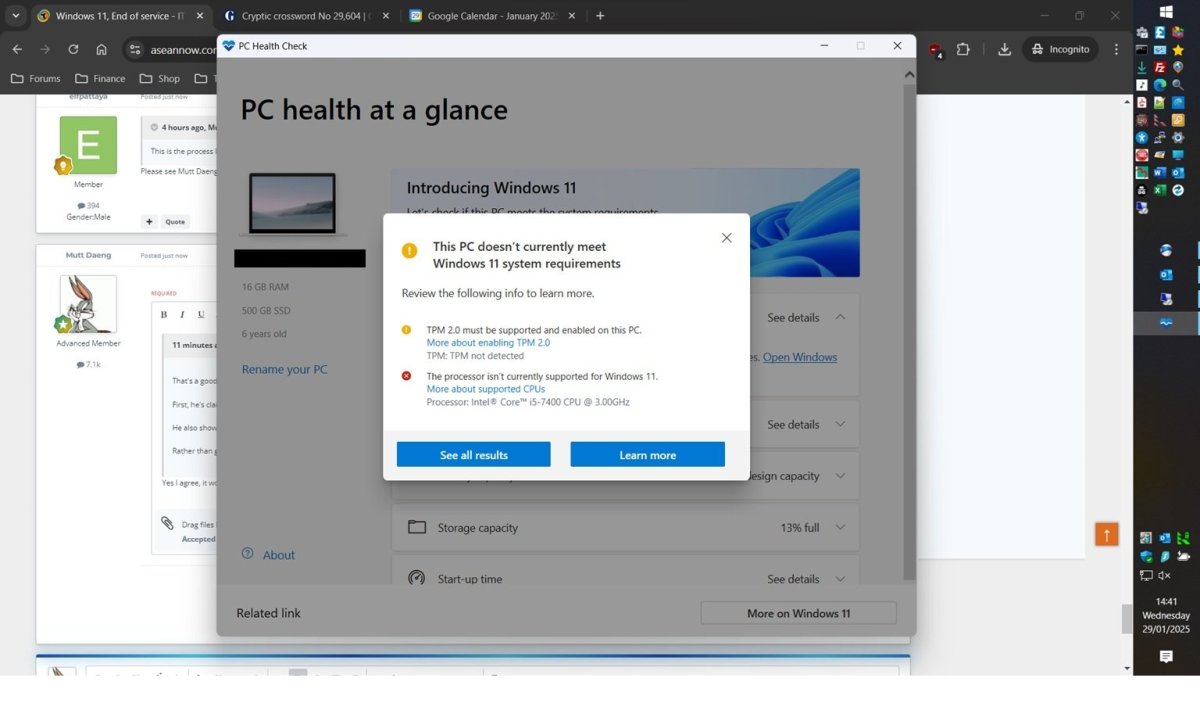
Task: Click the Quote button on elfpattaya's post
Action: coord(175,222)
